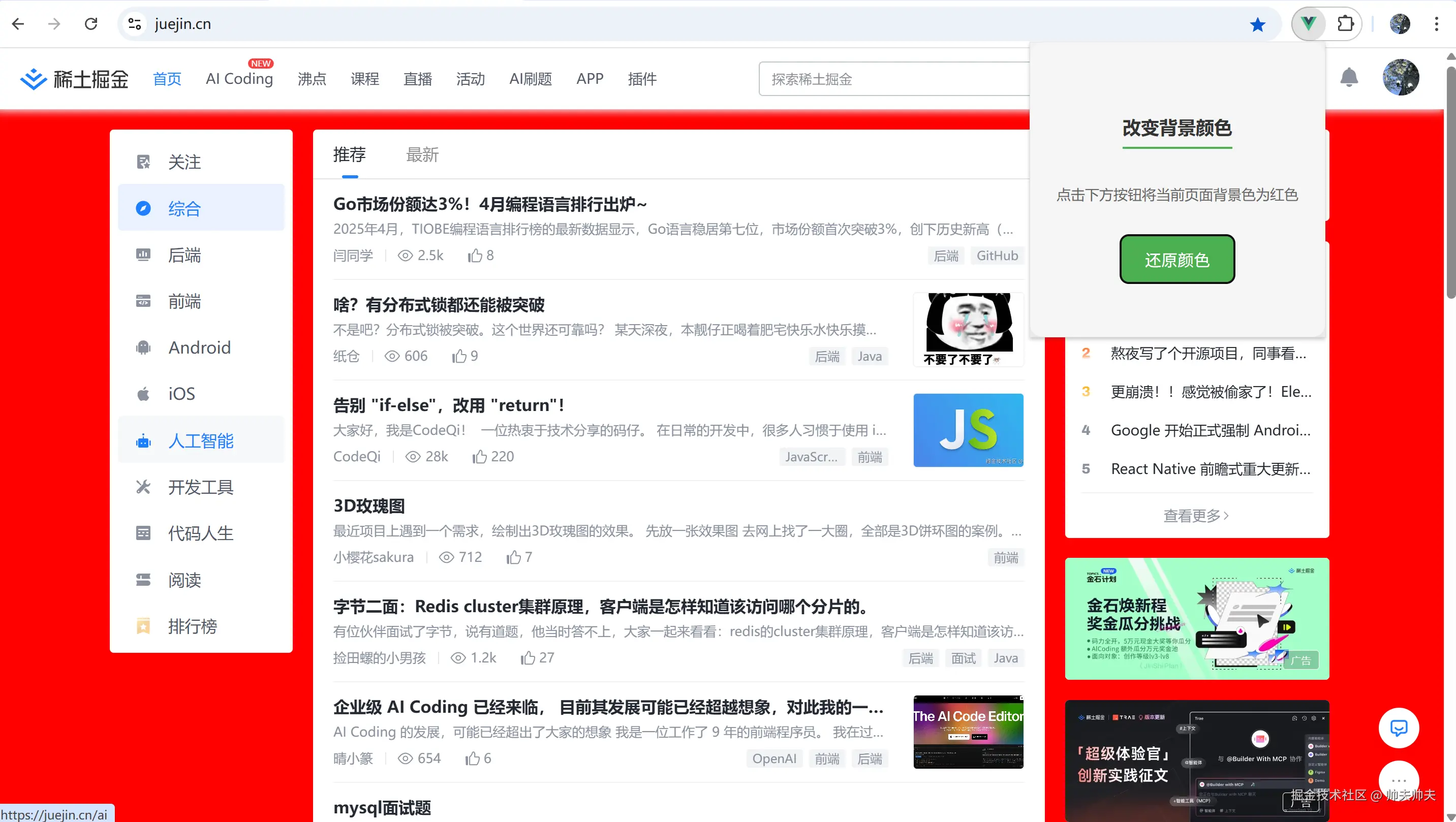Image resolution: width=1456 pixels, height=822 pixels.
Task: Open the browser extensions puzzle icon
Action: click(1346, 24)
